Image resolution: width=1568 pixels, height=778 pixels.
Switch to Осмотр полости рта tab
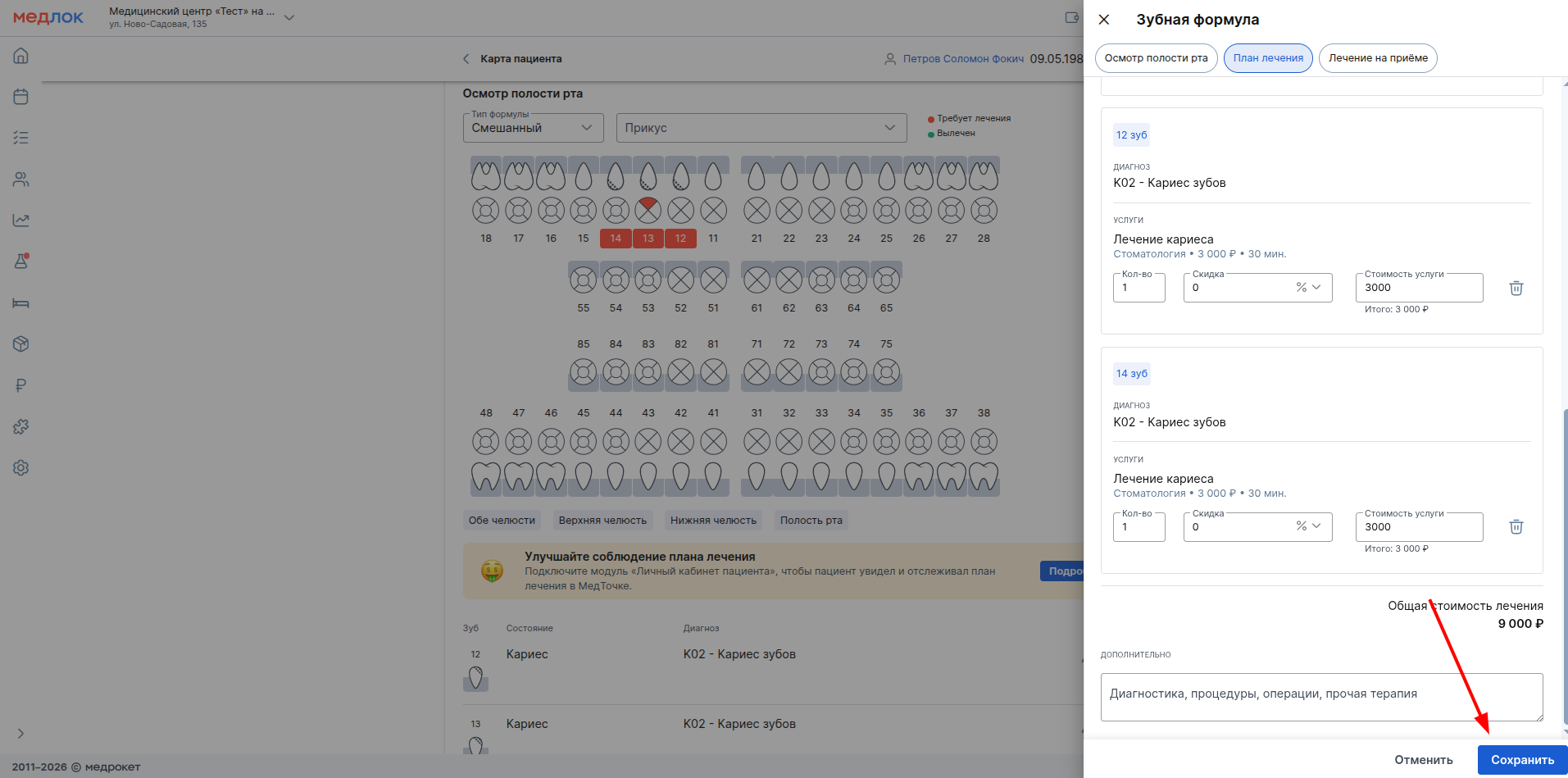[1156, 58]
